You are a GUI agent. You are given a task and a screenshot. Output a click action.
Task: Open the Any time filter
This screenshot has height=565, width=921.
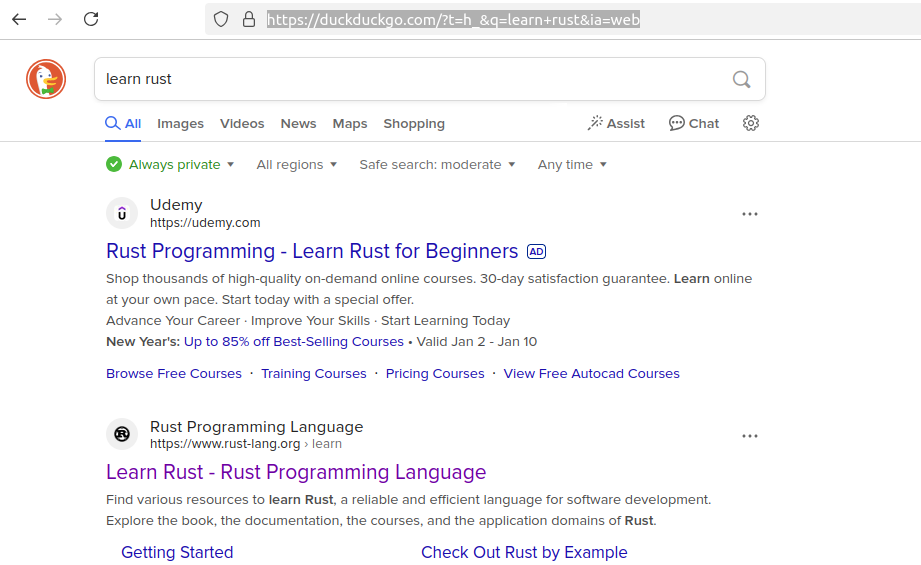572,164
